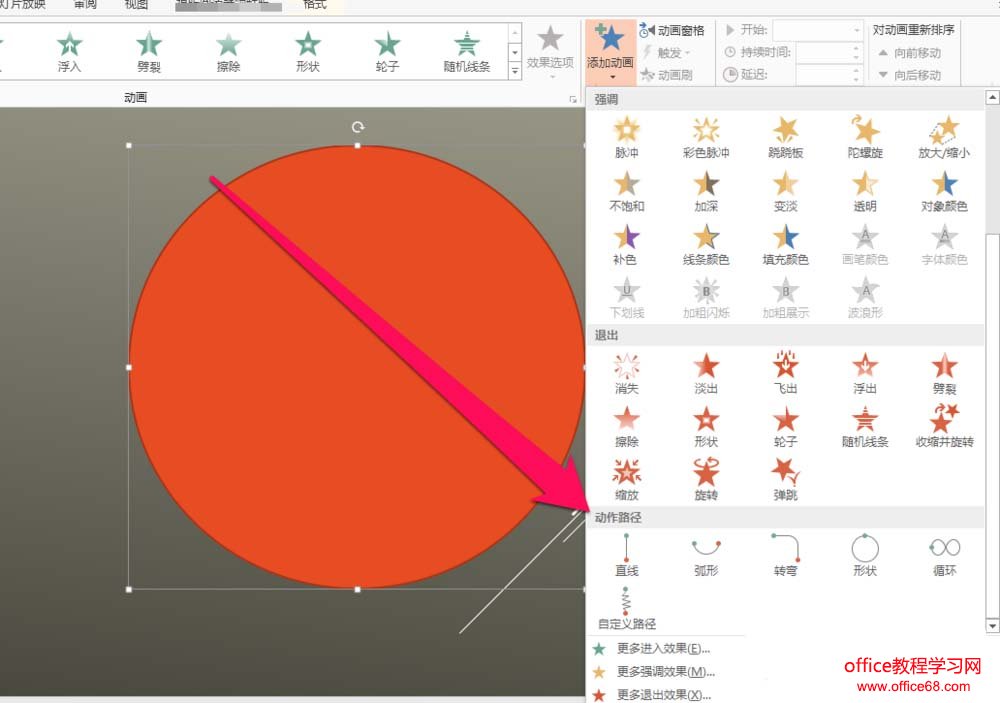Expand the animation gallery more arrow

tap(515, 71)
